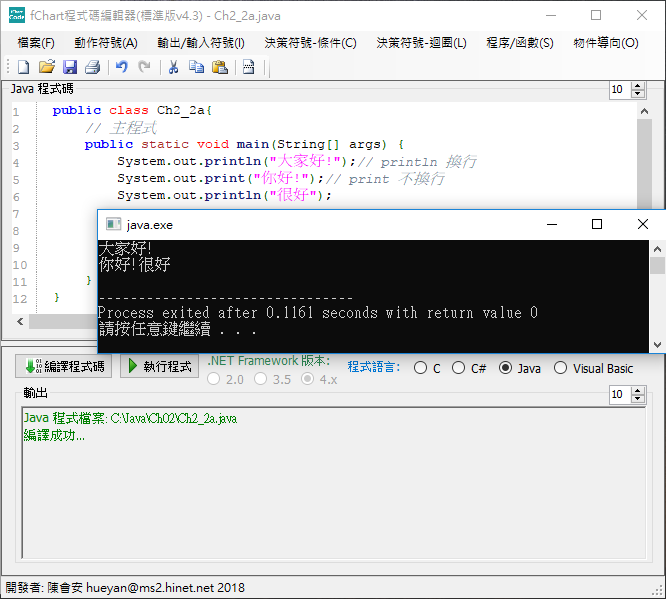Undo the last edit via toolbar arrow
Screen dimensions: 666x599
121,67
